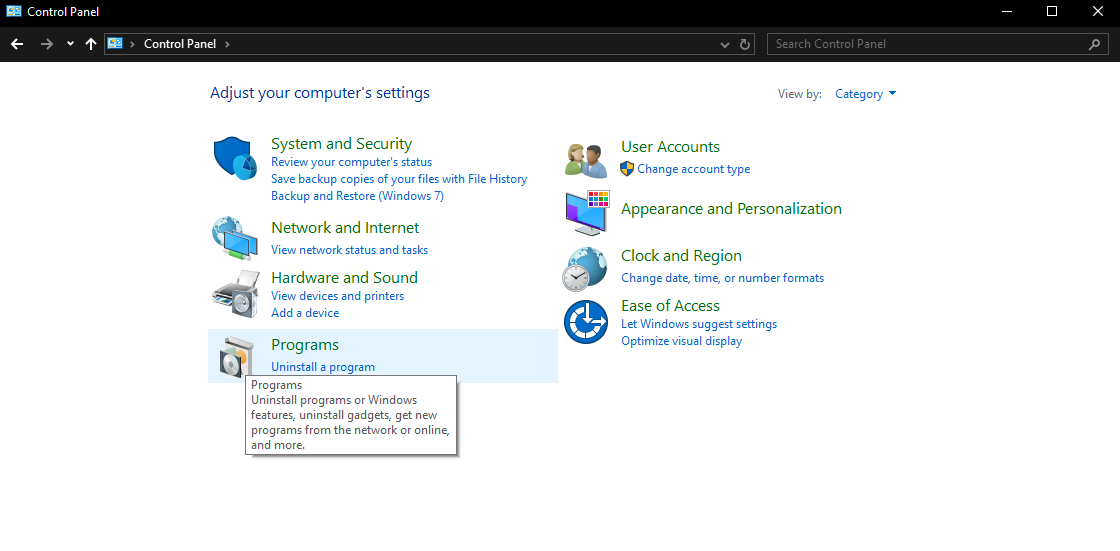Click the Control Panel title bar icon
The image size is (1120, 551).
click(14, 11)
